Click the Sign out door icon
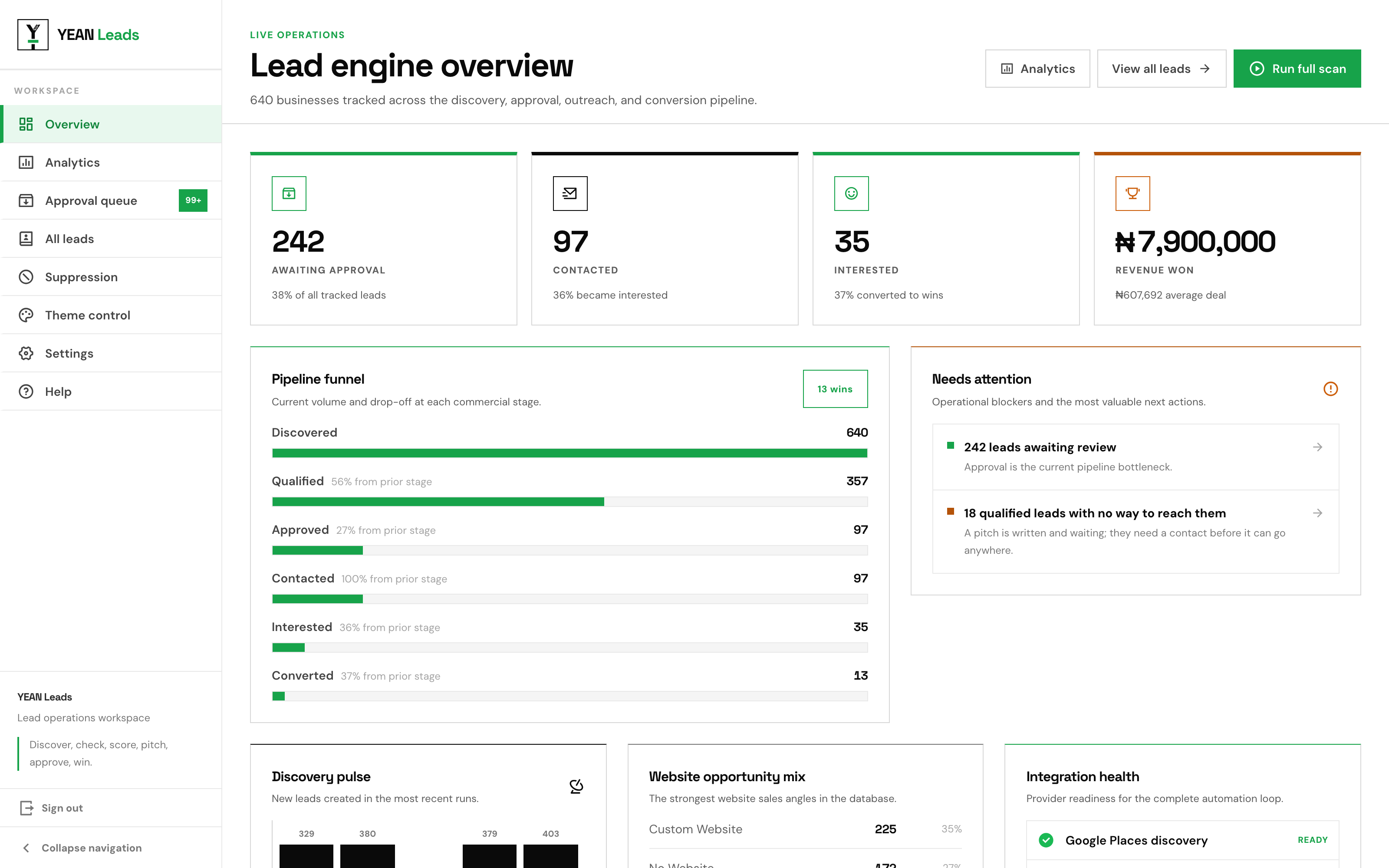This screenshot has width=1389, height=868. click(x=26, y=808)
